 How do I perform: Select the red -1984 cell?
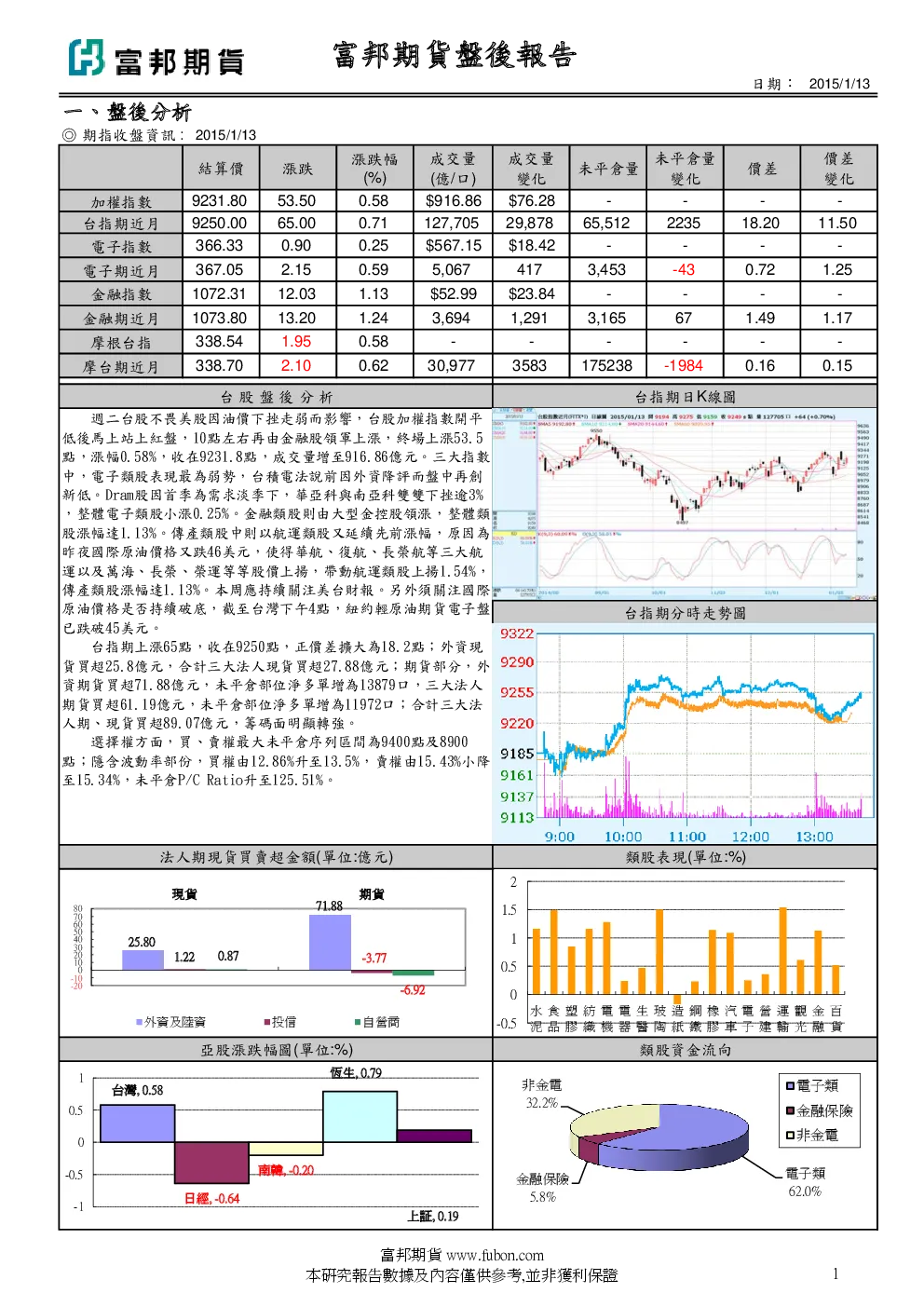point(684,365)
